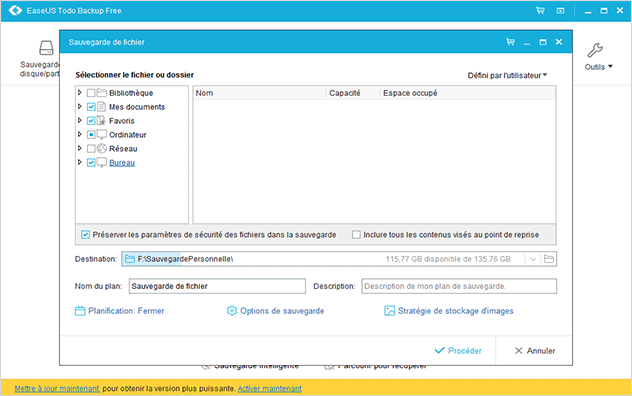632x396 pixels.
Task: Uncheck the Mes documents checkbox
Action: point(91,107)
